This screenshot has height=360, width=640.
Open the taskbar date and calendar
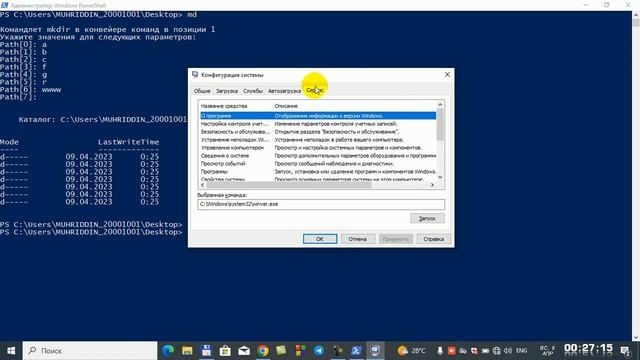click(547, 351)
